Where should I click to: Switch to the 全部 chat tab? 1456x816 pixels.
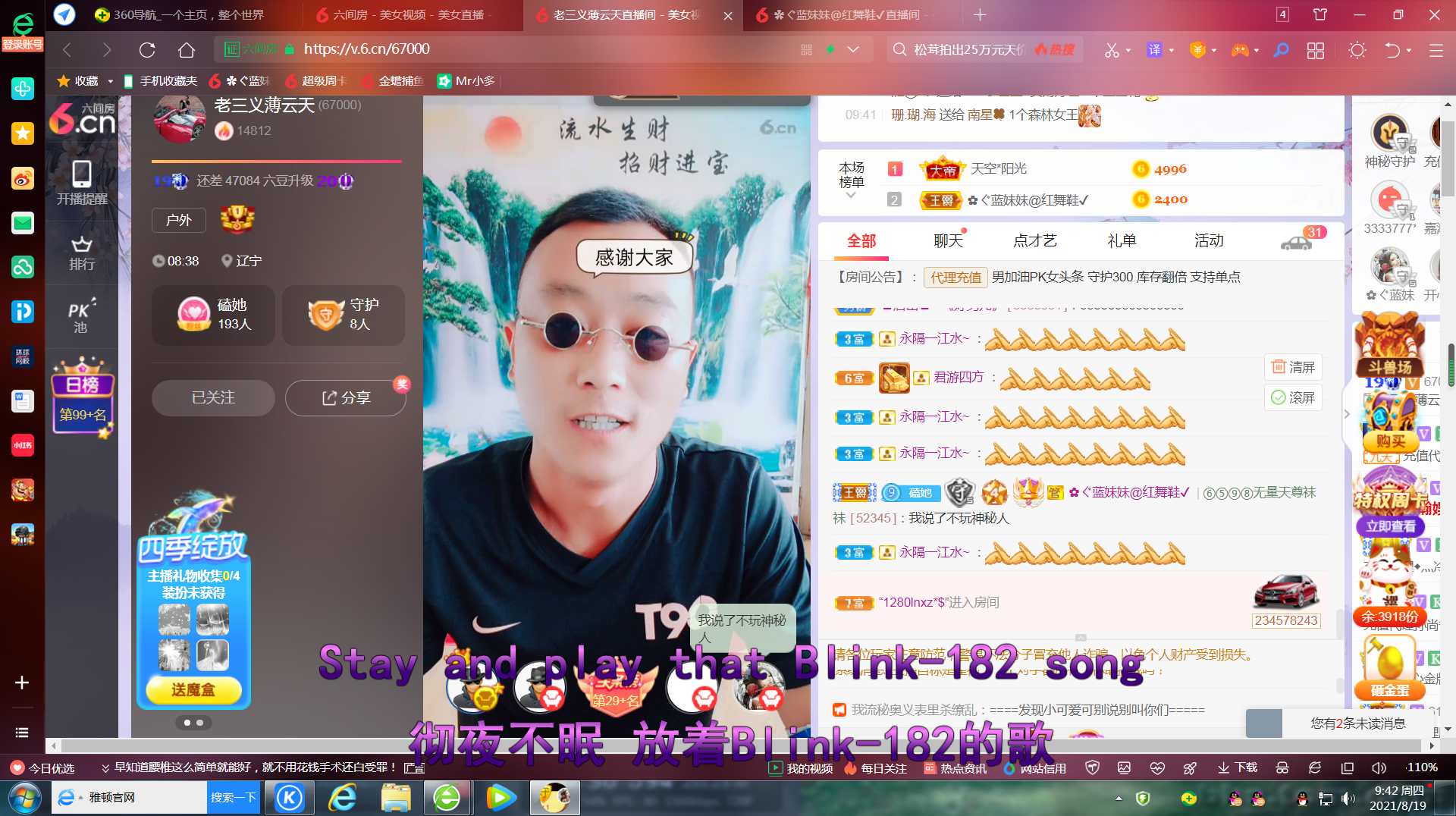click(x=861, y=241)
